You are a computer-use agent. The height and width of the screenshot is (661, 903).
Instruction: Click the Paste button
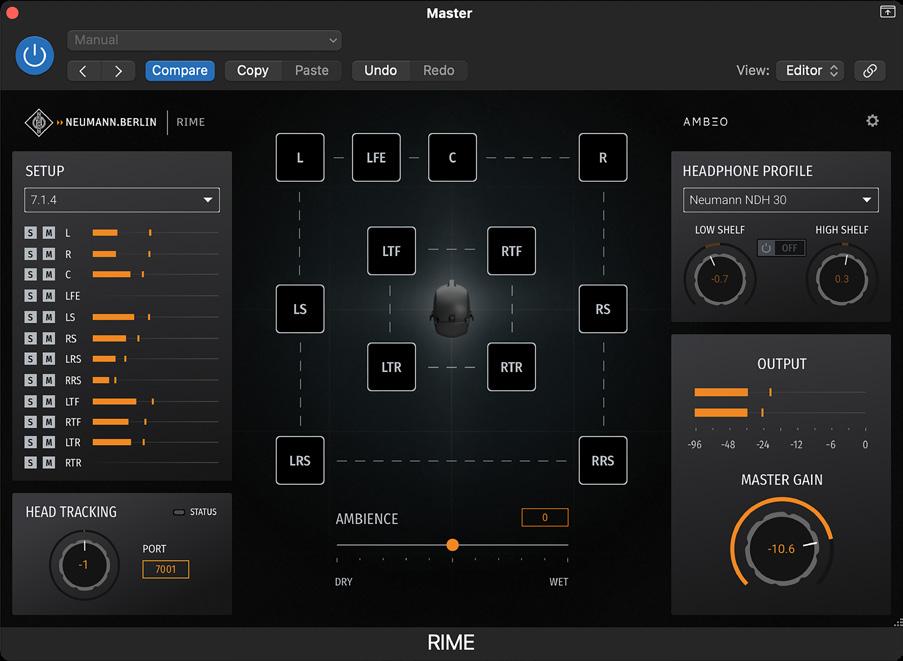point(312,71)
